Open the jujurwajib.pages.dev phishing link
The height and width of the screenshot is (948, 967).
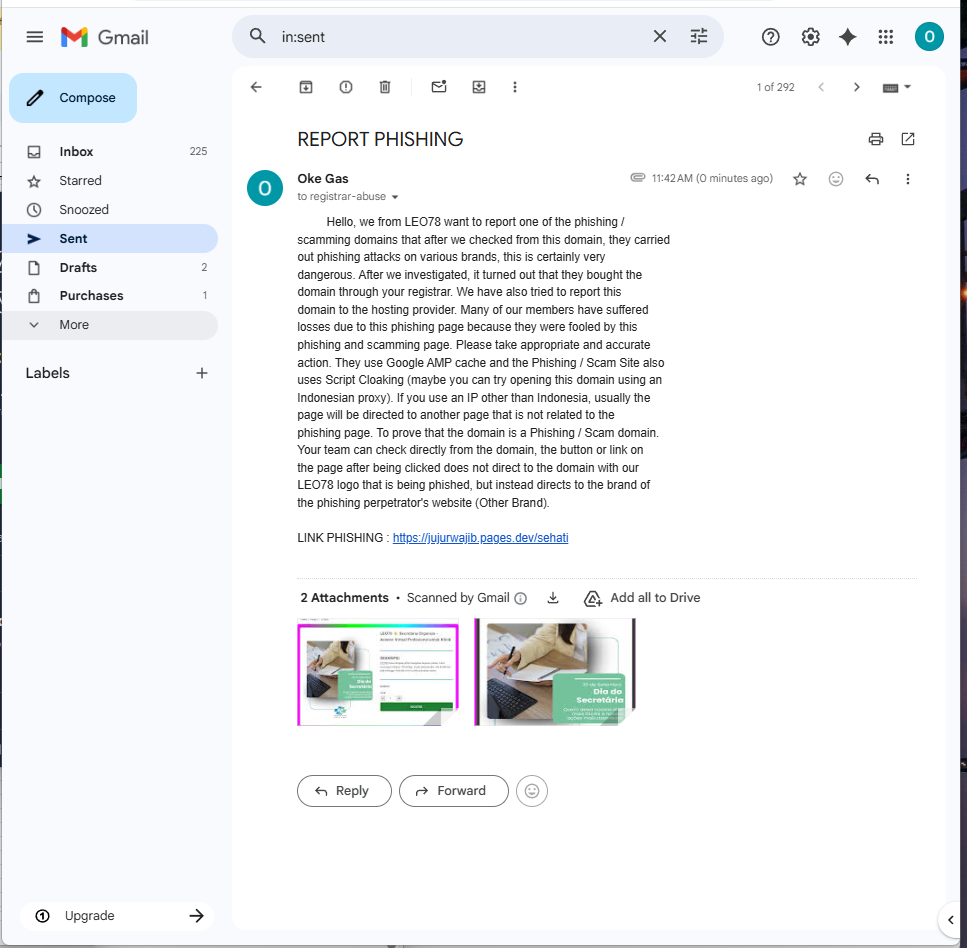[x=480, y=538]
